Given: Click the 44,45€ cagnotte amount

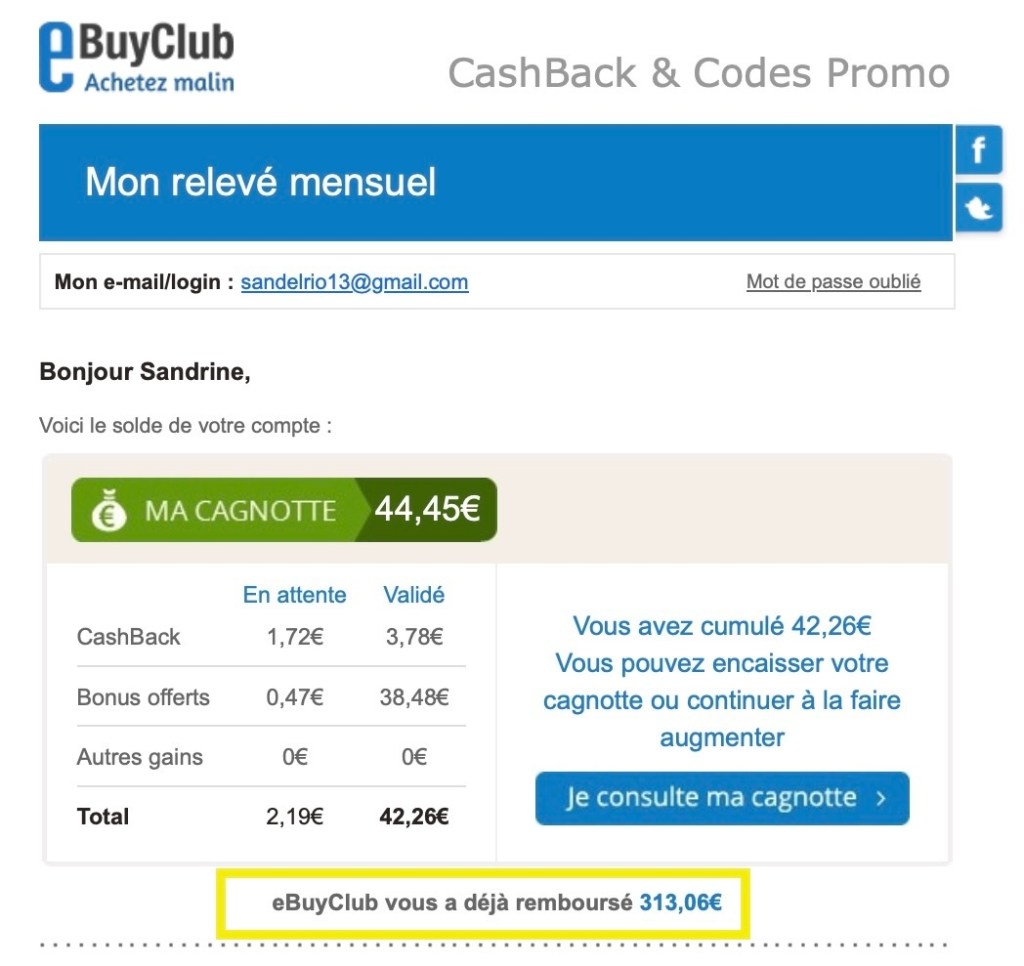Looking at the screenshot, I should pyautogui.click(x=427, y=508).
